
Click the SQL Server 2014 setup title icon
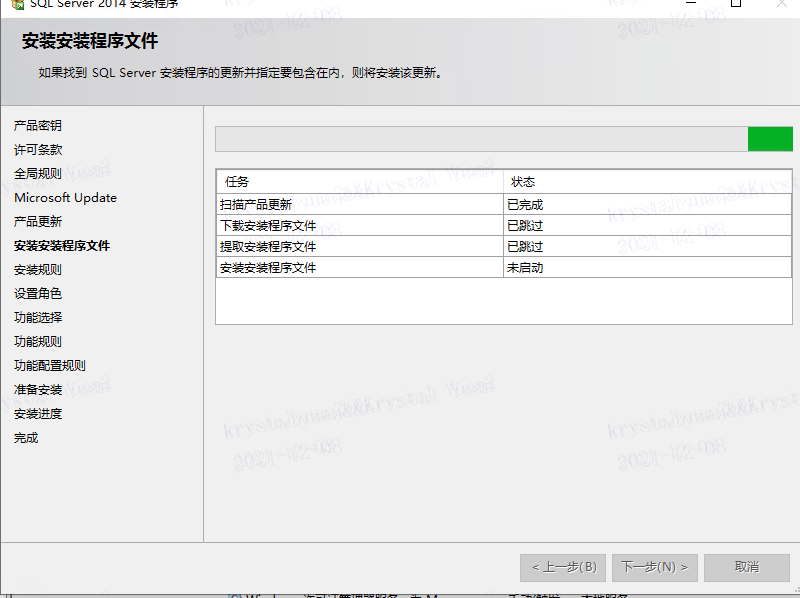[18, 5]
